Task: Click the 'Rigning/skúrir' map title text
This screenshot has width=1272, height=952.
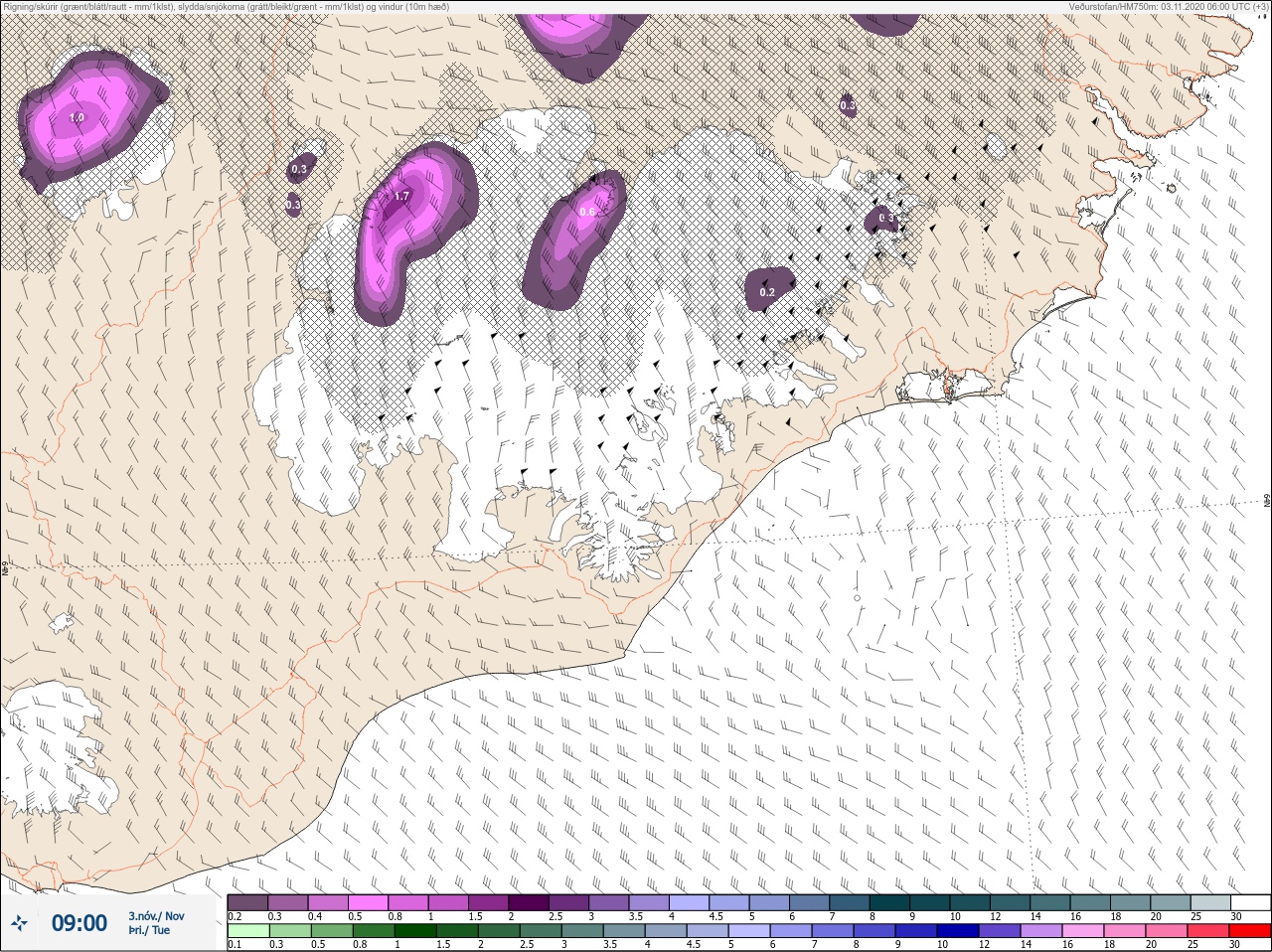Action: pyautogui.click(x=225, y=7)
